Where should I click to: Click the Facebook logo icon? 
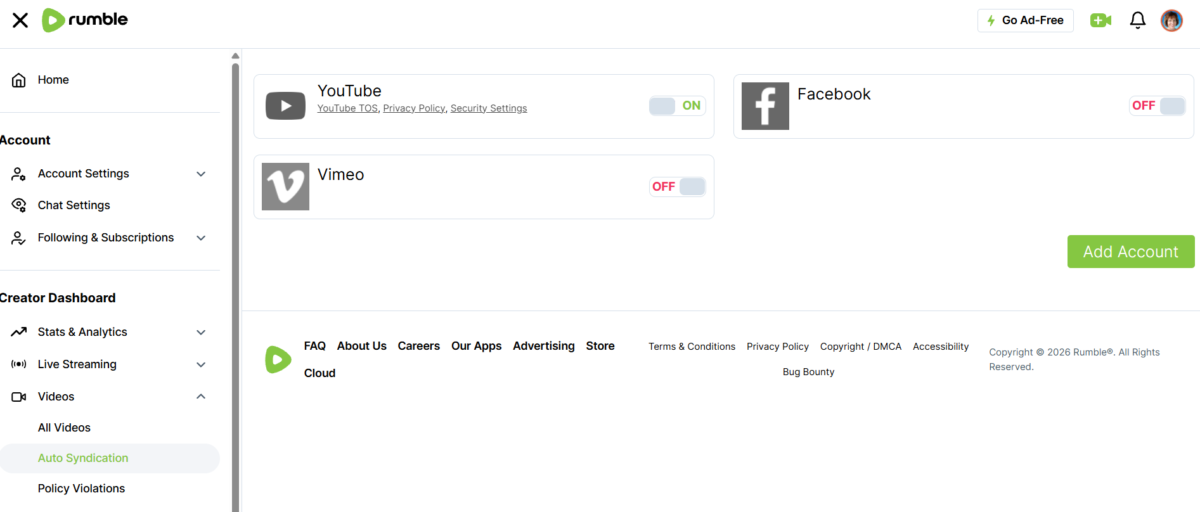coord(766,106)
